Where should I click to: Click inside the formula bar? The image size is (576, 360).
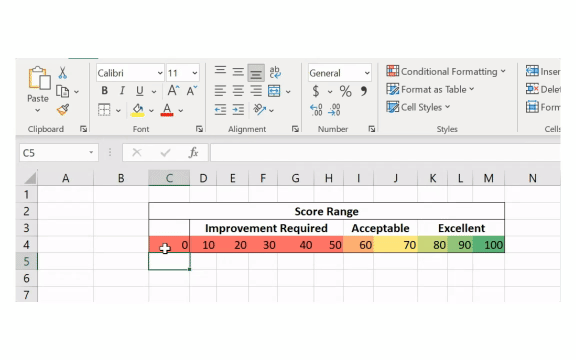385,152
